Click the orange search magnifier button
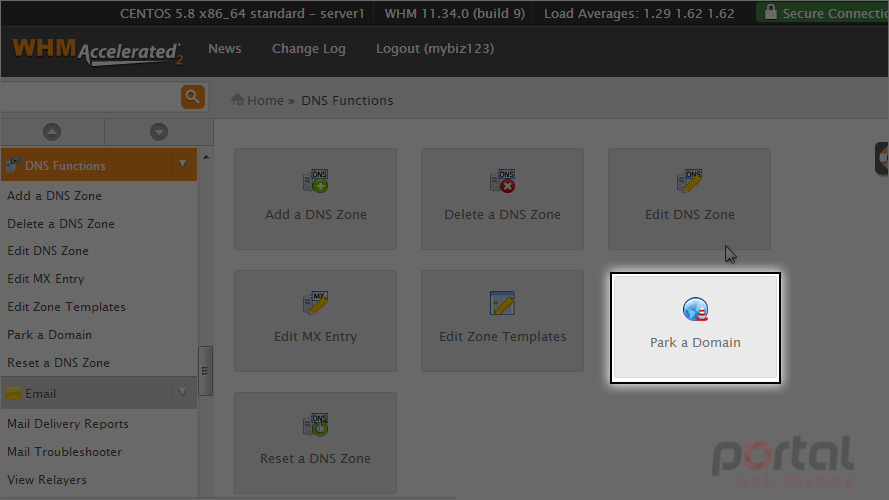The width and height of the screenshot is (889, 500). click(x=193, y=97)
